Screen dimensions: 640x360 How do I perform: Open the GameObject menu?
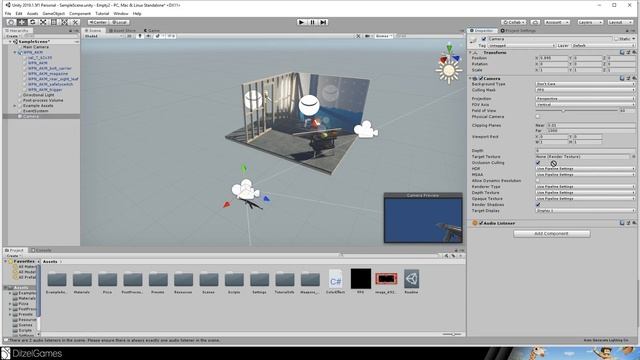53,13
